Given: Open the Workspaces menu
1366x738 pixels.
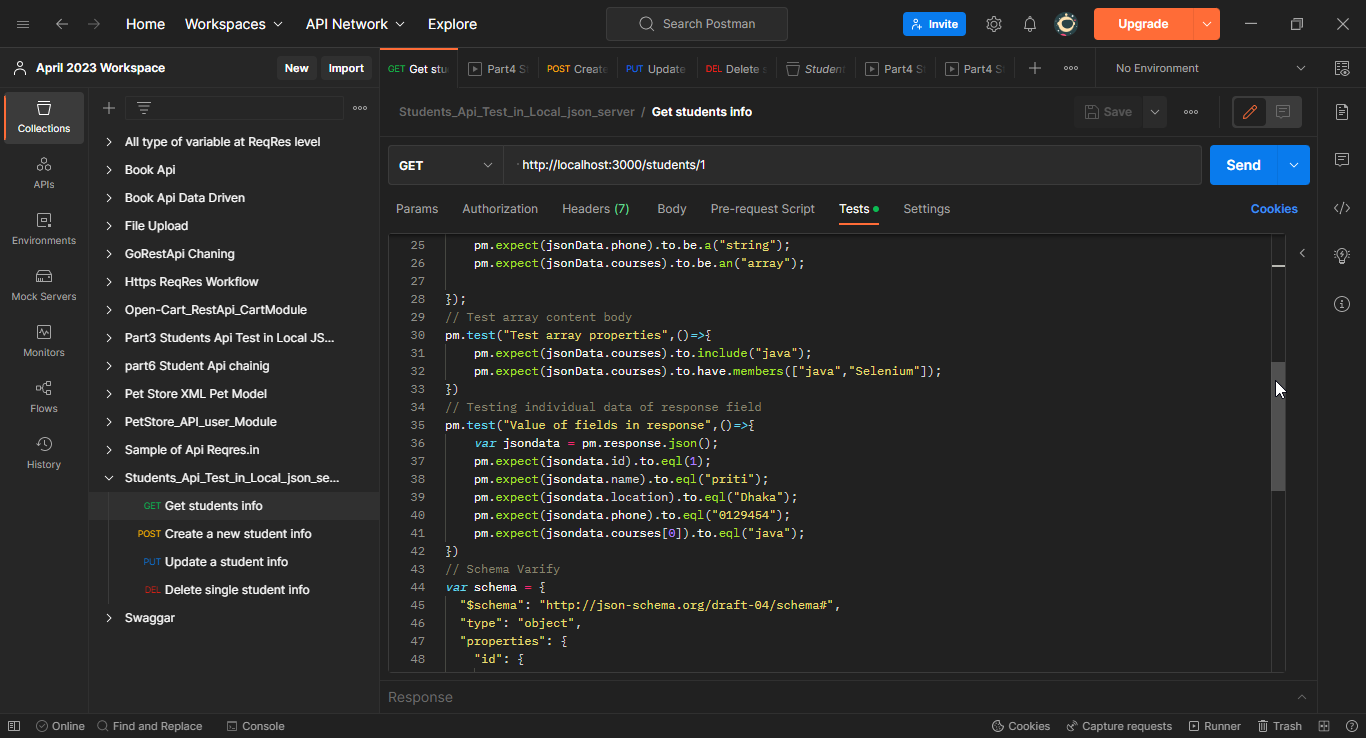Looking at the screenshot, I should (x=234, y=24).
